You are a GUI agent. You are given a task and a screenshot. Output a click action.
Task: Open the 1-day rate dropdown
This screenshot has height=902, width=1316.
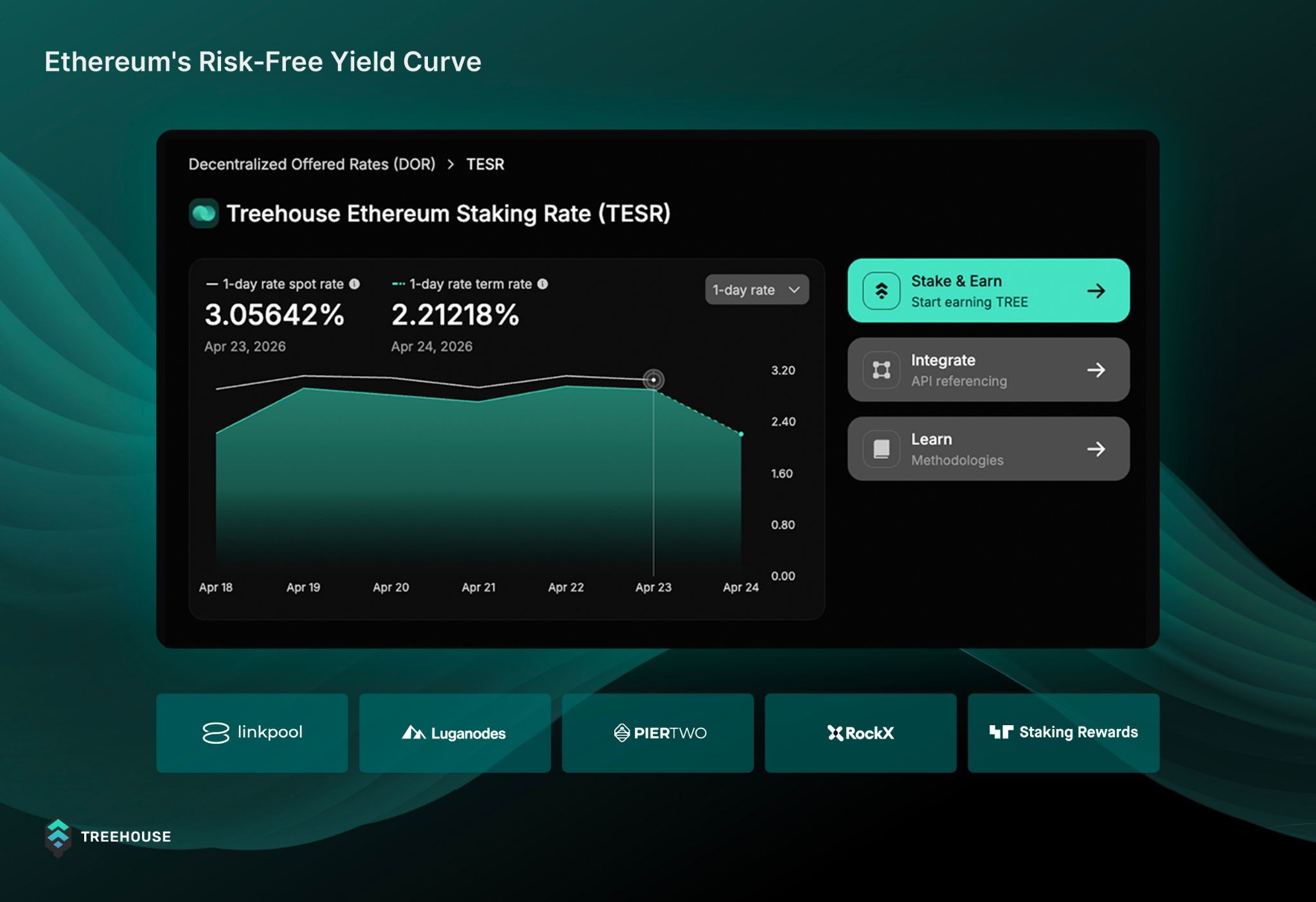[756, 290]
